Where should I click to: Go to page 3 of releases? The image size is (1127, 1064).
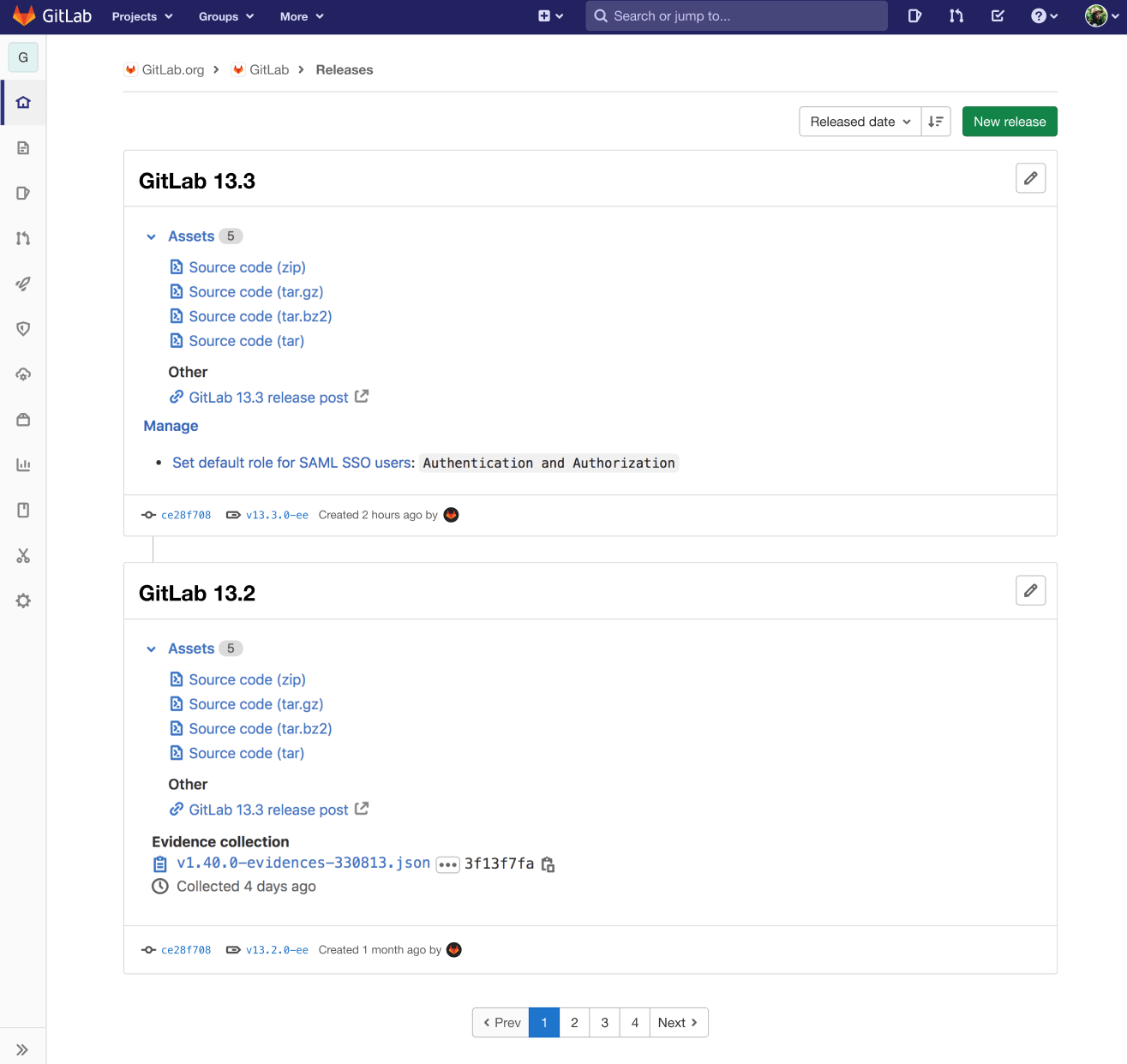[x=604, y=1022]
